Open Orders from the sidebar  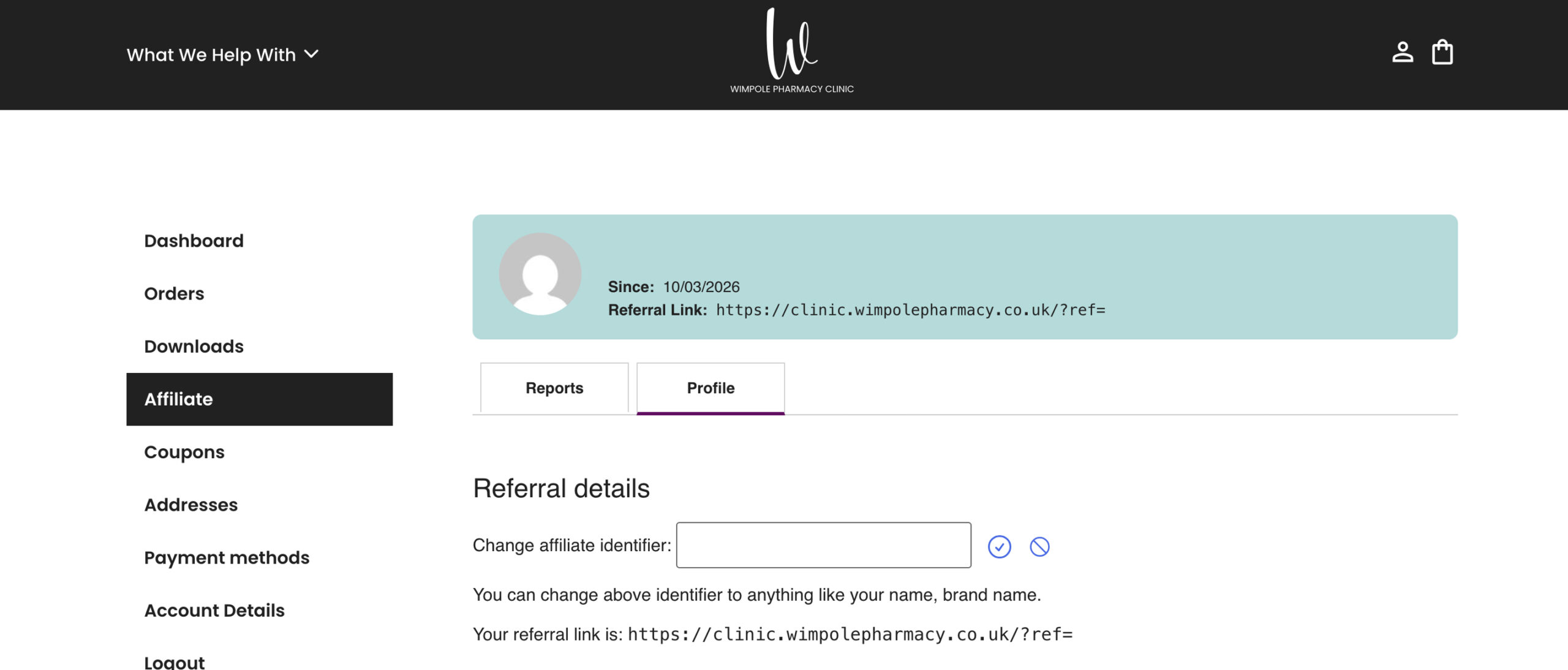point(174,293)
